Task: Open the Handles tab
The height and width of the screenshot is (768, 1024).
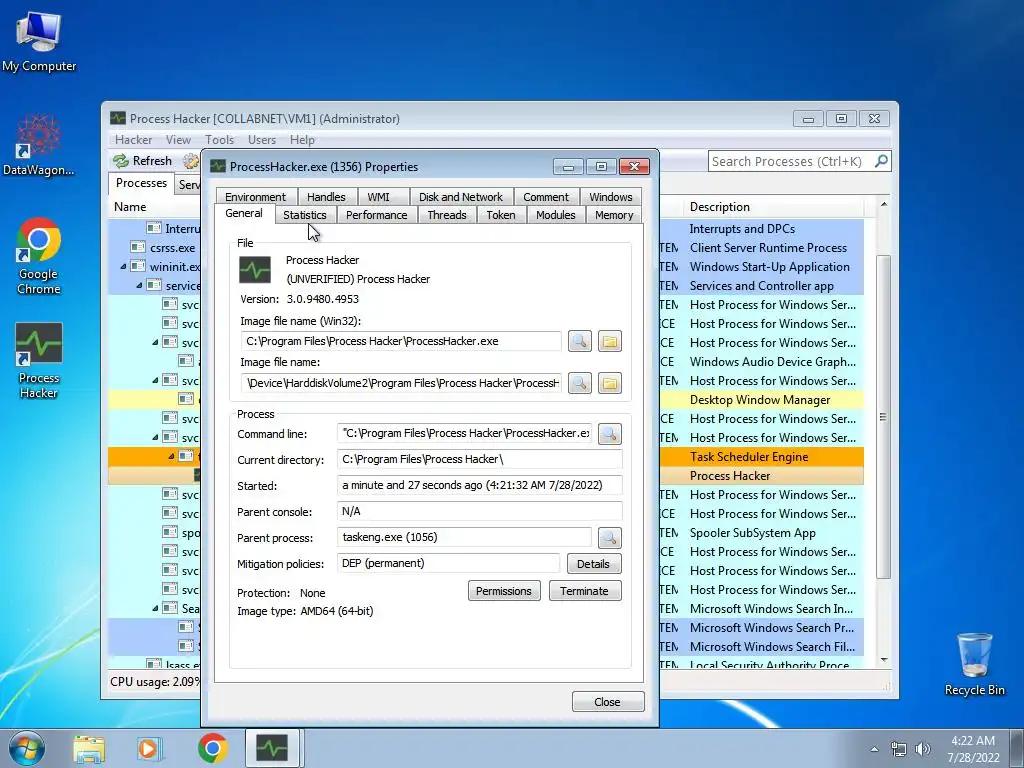Action: tap(326, 197)
